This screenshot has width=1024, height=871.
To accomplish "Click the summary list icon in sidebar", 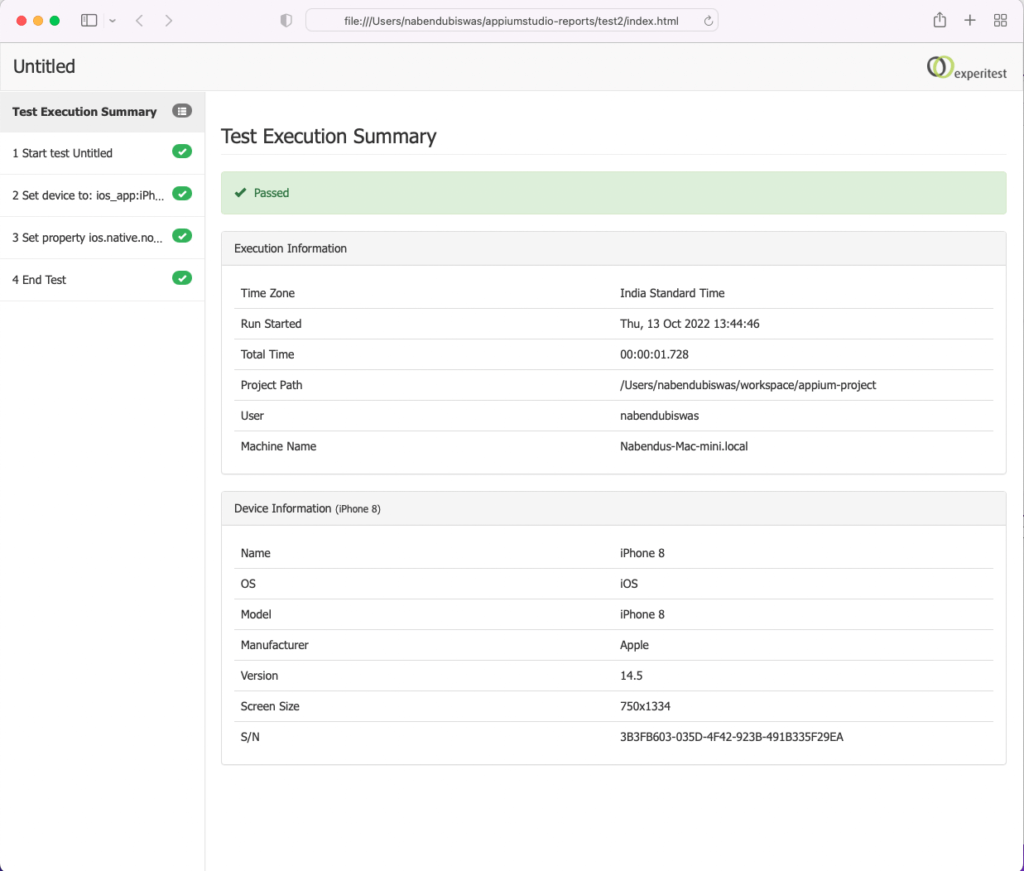I will pos(182,111).
